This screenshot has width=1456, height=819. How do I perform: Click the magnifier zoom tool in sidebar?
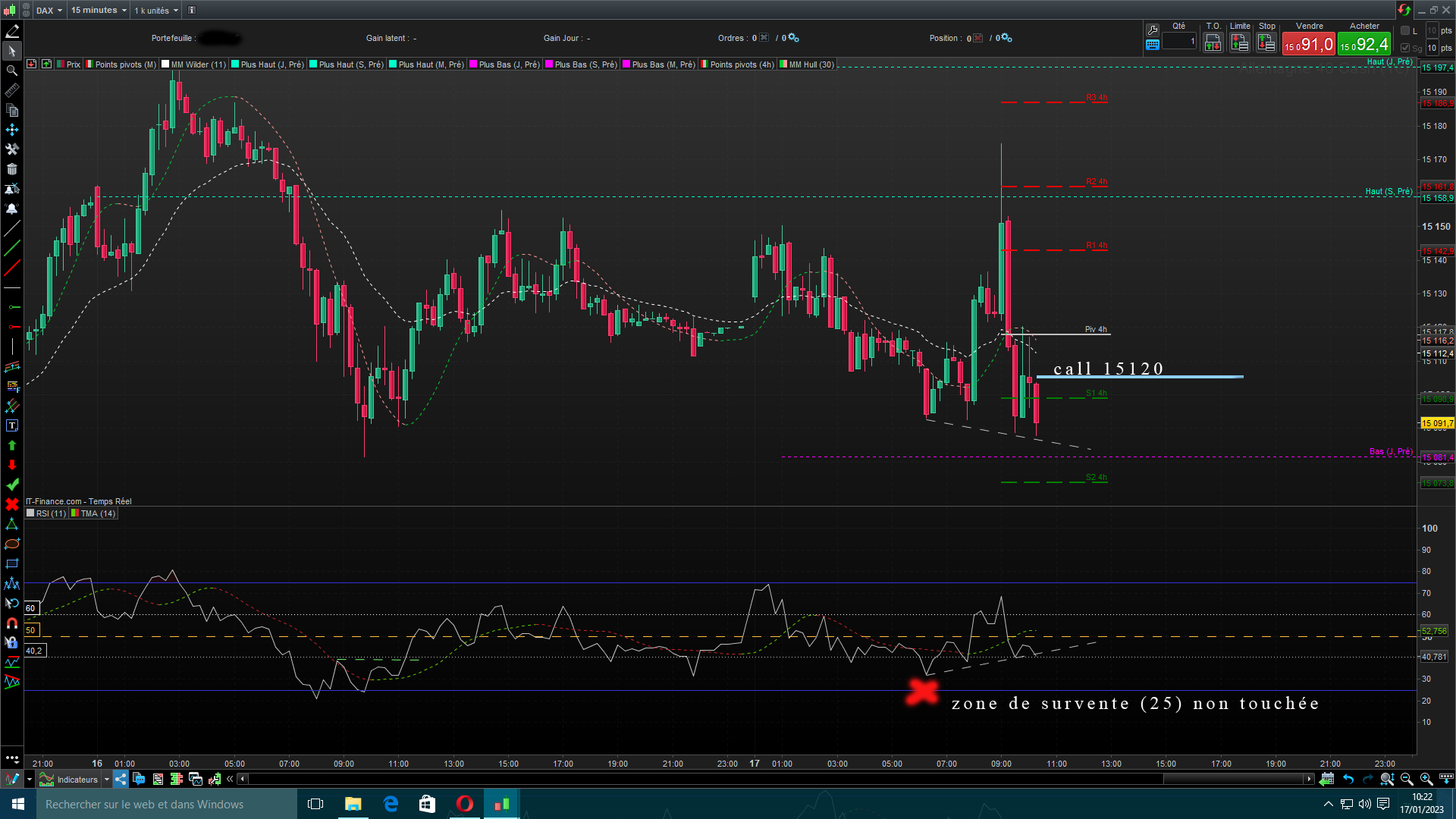[x=12, y=71]
